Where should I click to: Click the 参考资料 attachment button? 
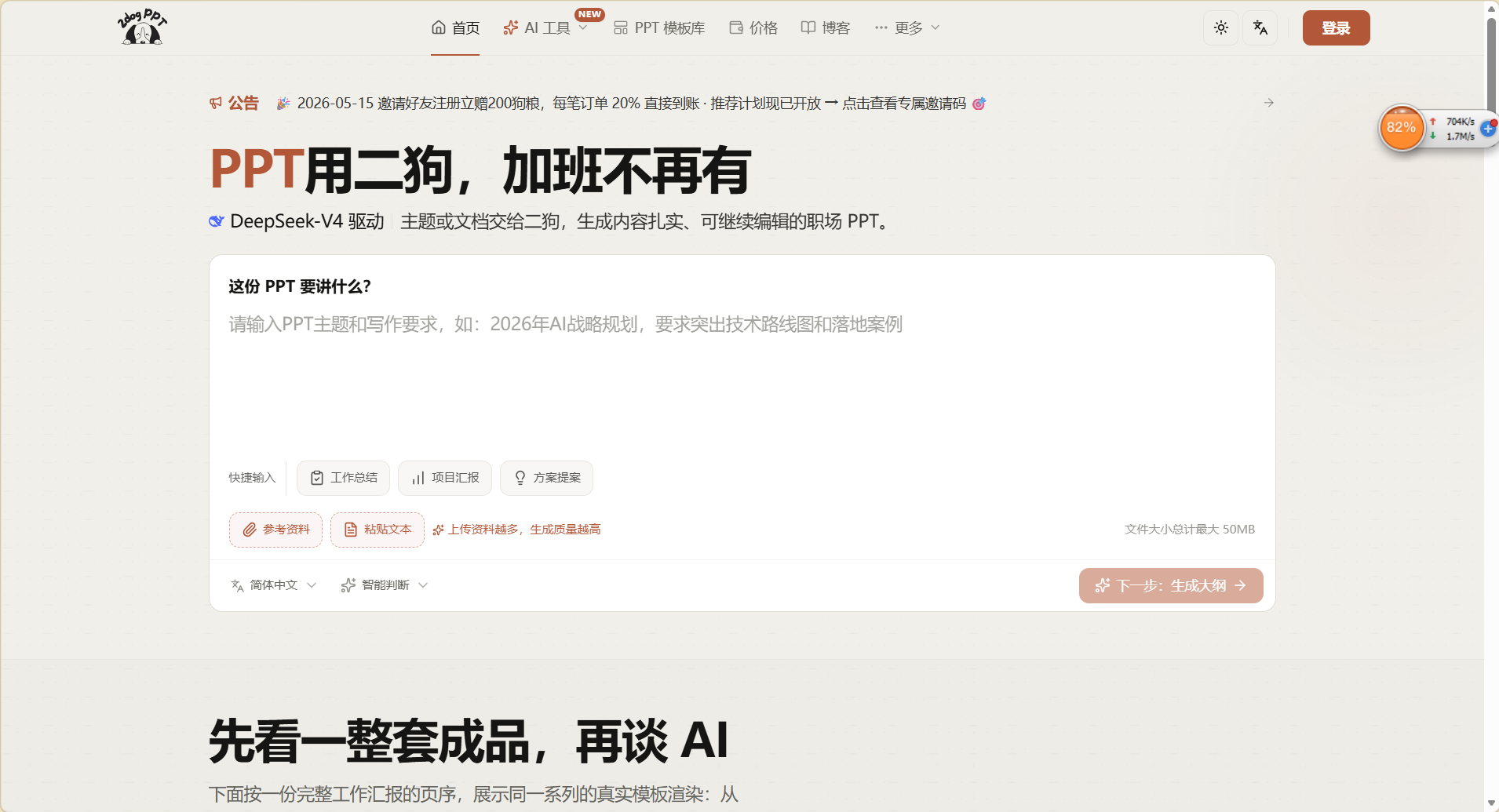[x=275, y=530]
